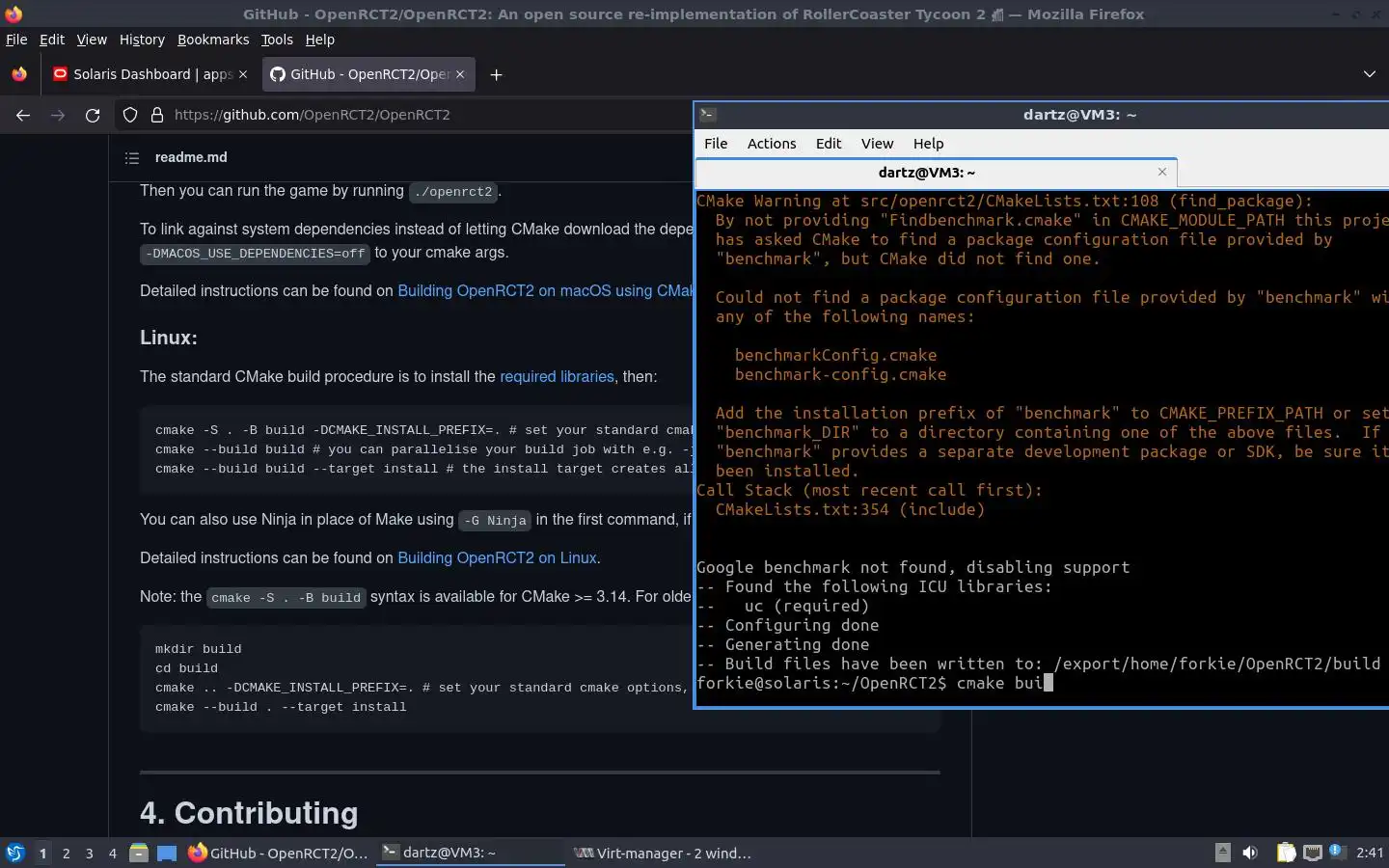Open the clipboard tray icon
This screenshot has height=868, width=1389.
(x=1286, y=853)
